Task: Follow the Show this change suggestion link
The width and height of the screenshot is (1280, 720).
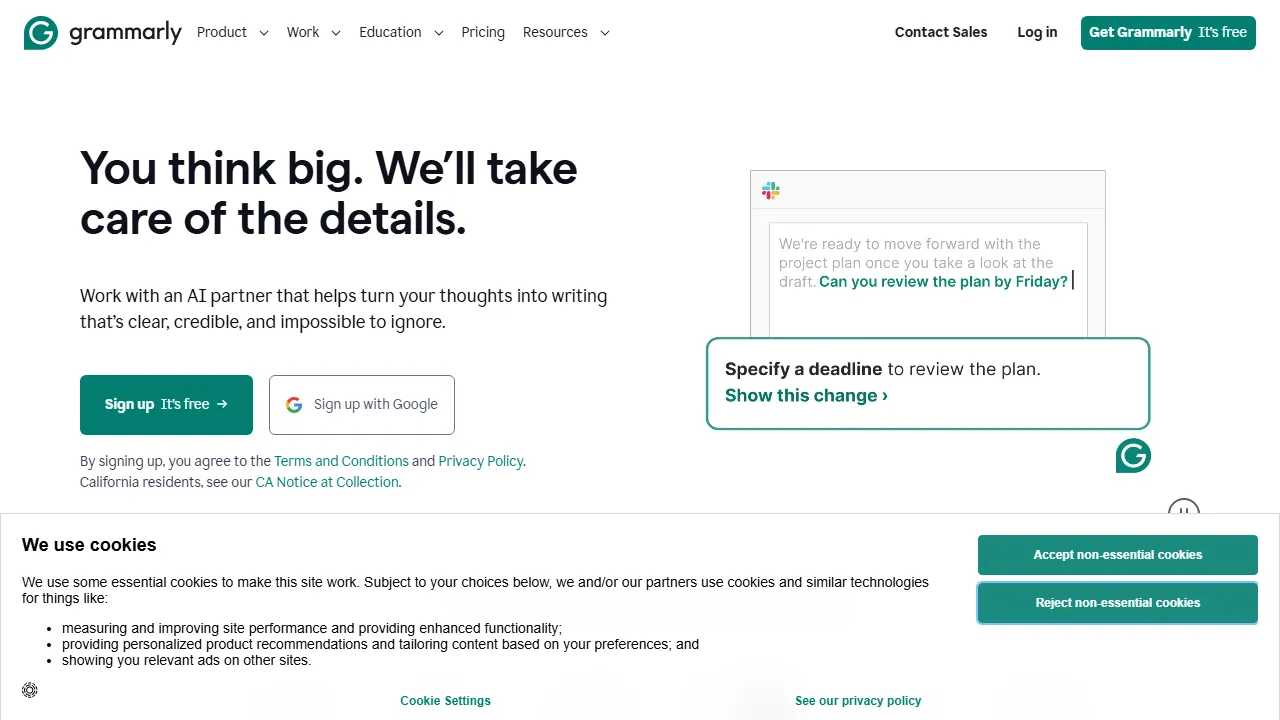Action: [802, 395]
